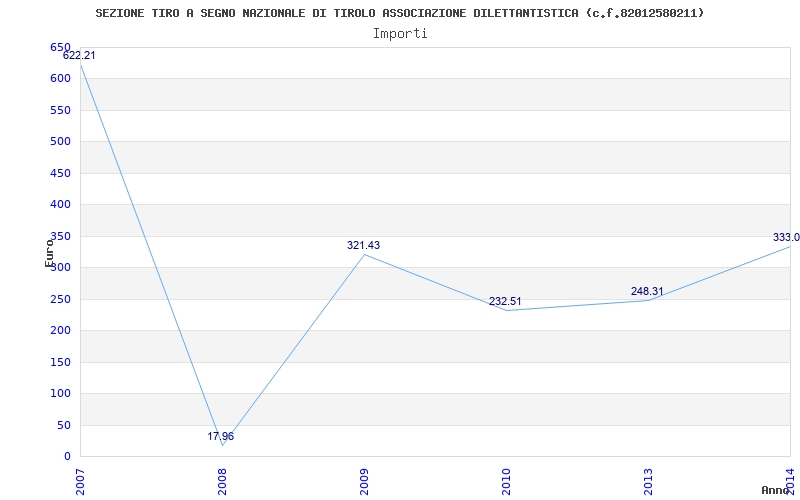Click year 2010 on x-axis

(x=506, y=482)
